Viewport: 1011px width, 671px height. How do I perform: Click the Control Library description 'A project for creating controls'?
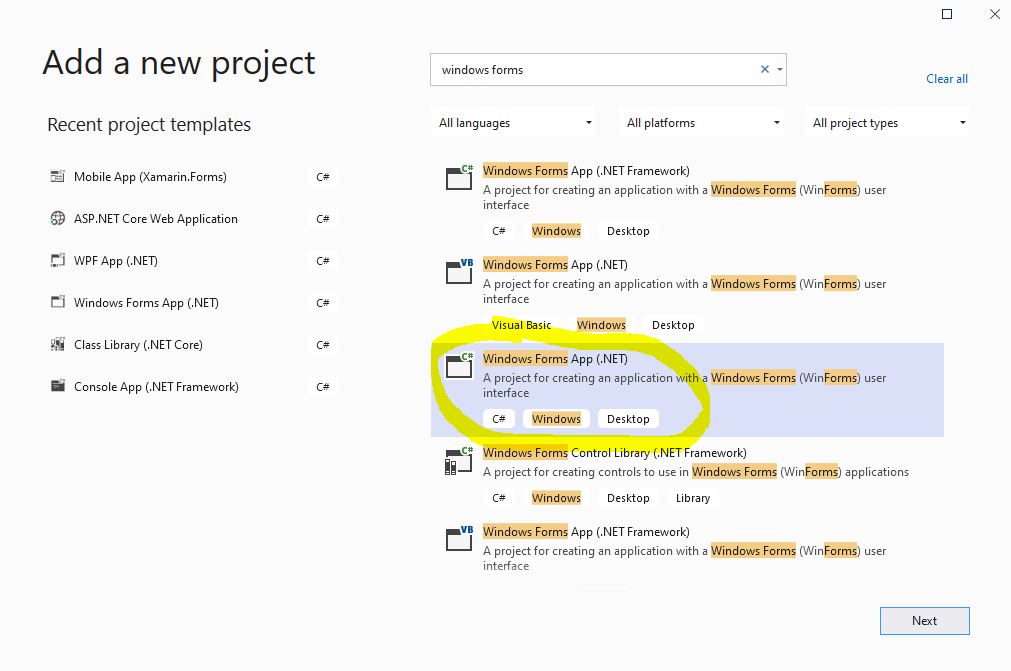pos(696,472)
